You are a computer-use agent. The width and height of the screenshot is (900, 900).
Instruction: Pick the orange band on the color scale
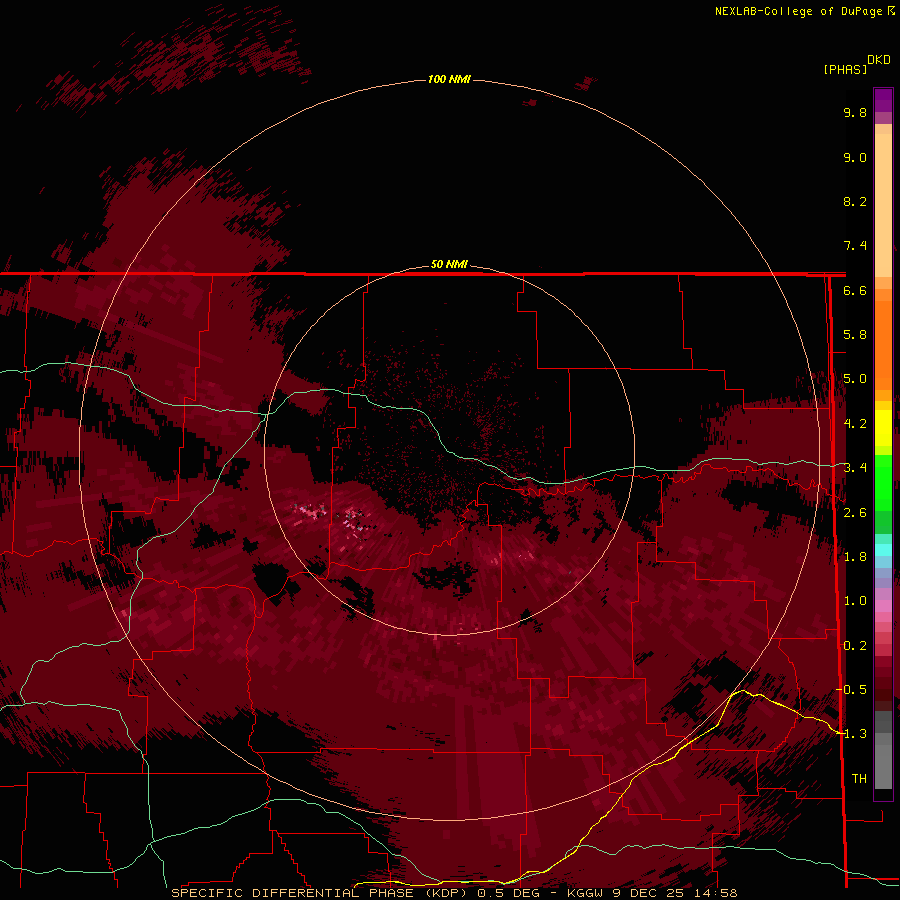tap(883, 344)
